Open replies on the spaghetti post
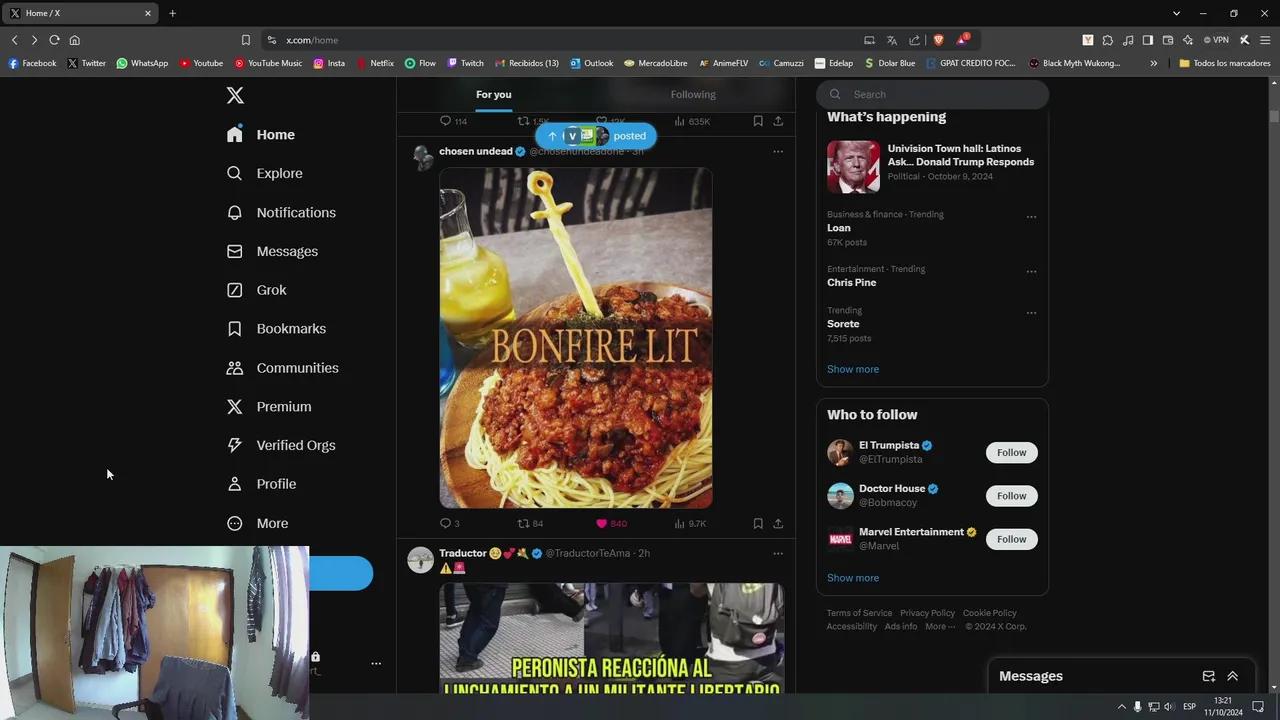 (446, 523)
